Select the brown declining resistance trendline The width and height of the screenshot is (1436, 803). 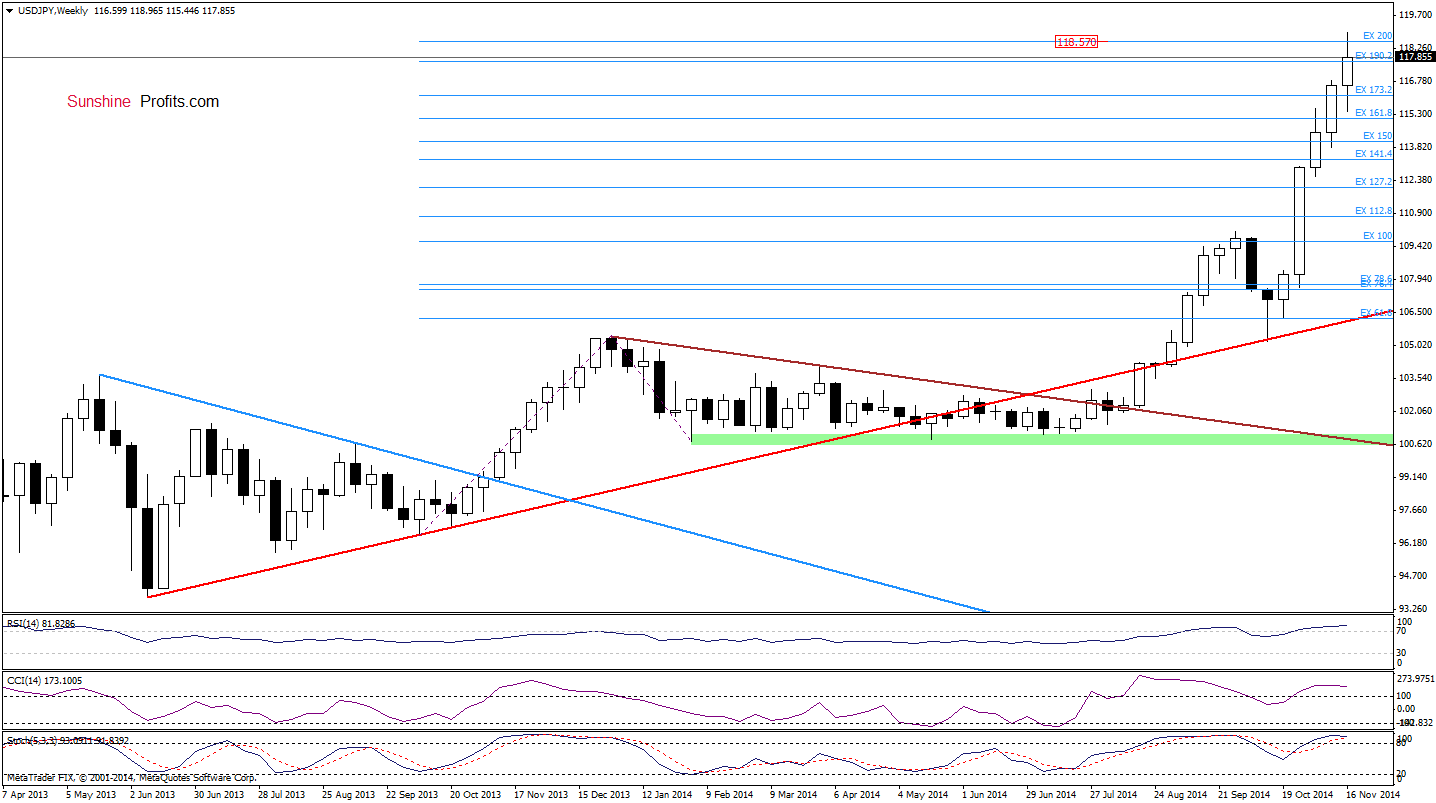click(x=1000, y=391)
